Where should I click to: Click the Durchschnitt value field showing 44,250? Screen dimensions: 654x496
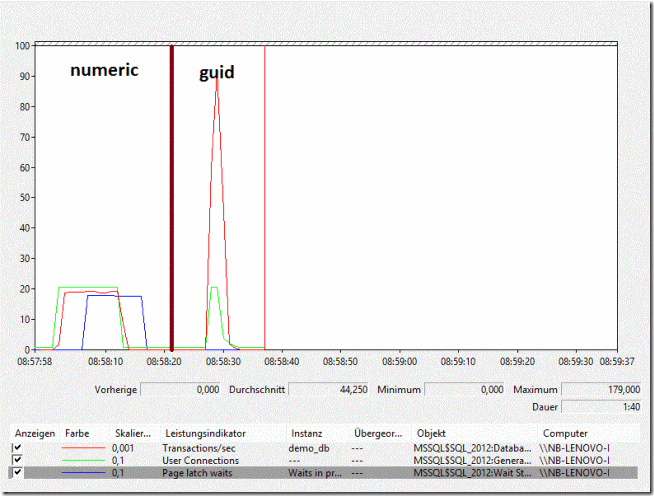tap(328, 389)
